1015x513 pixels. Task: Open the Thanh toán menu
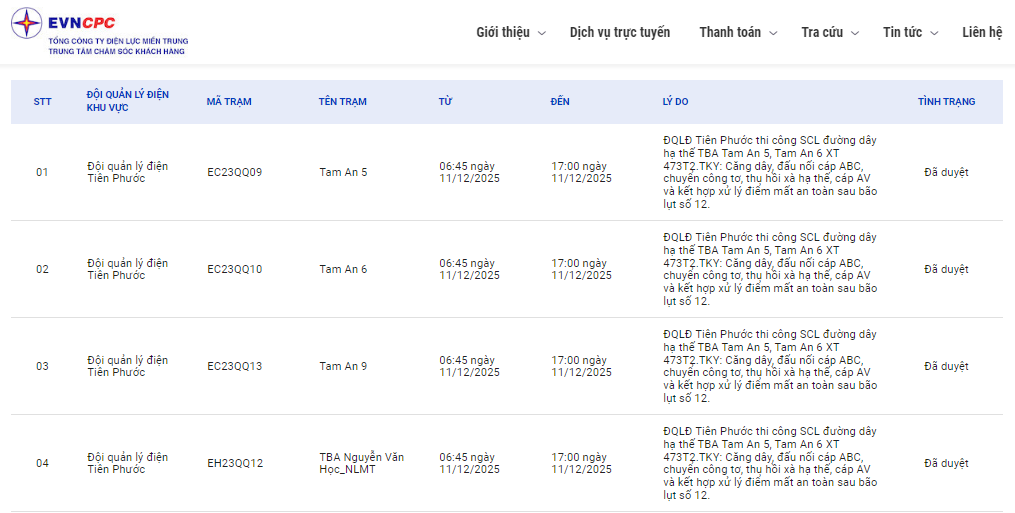(x=730, y=32)
